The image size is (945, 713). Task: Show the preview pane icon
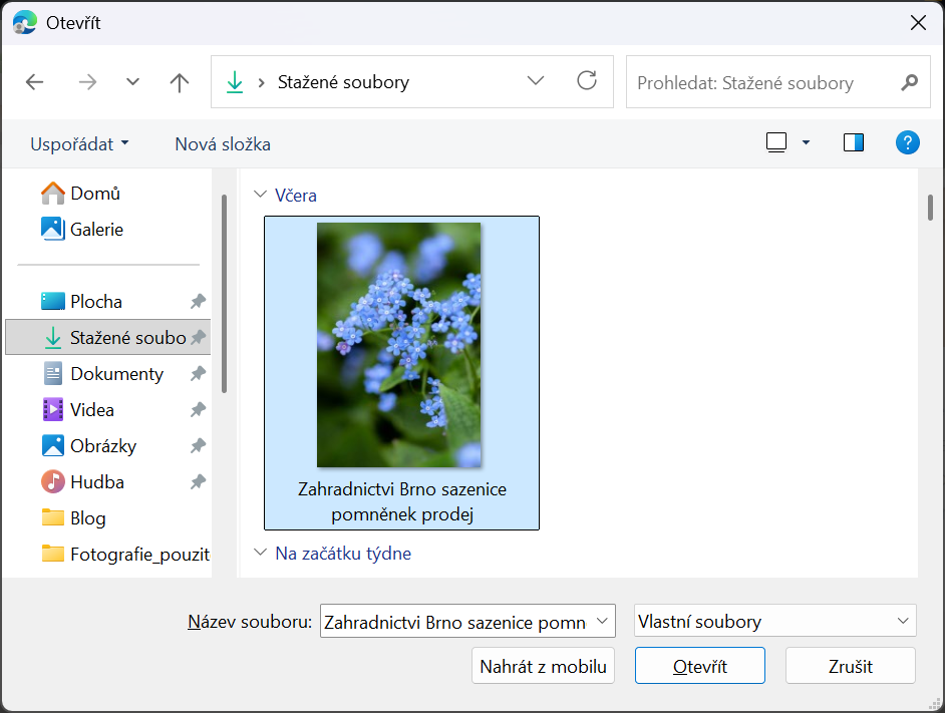pos(853,142)
